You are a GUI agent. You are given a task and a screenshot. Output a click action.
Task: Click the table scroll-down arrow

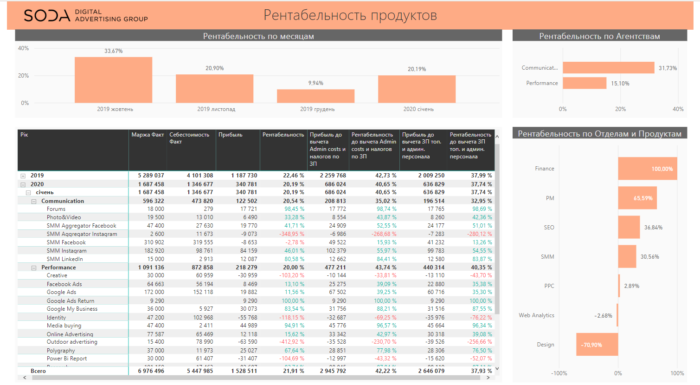[x=497, y=368]
